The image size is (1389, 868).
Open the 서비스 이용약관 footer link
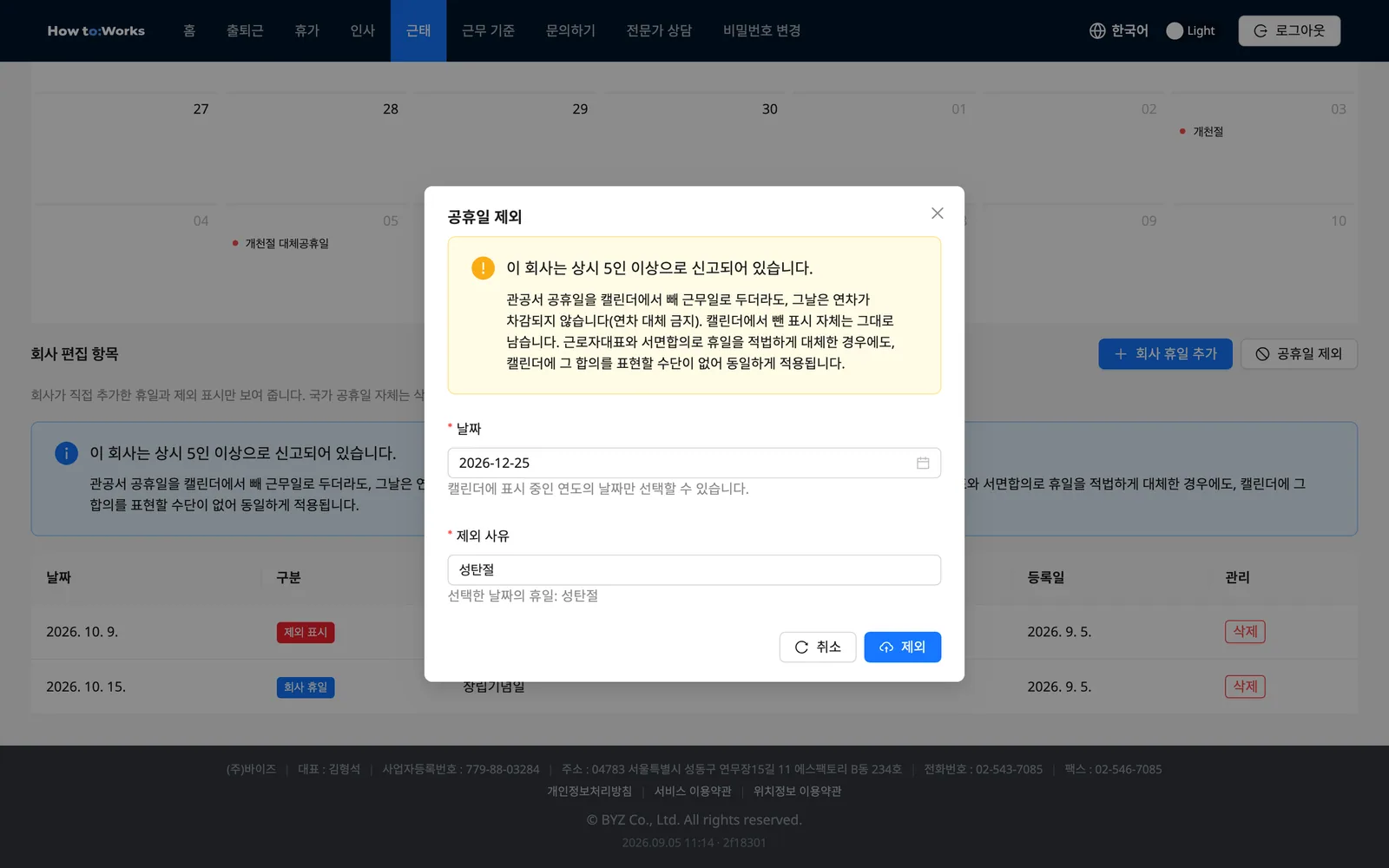pyautogui.click(x=693, y=792)
